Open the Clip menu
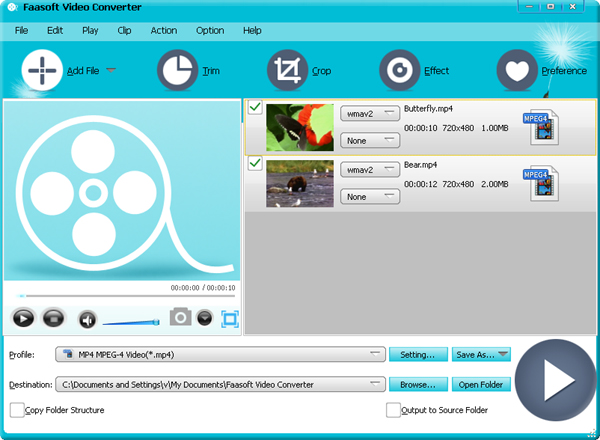 click(x=124, y=30)
